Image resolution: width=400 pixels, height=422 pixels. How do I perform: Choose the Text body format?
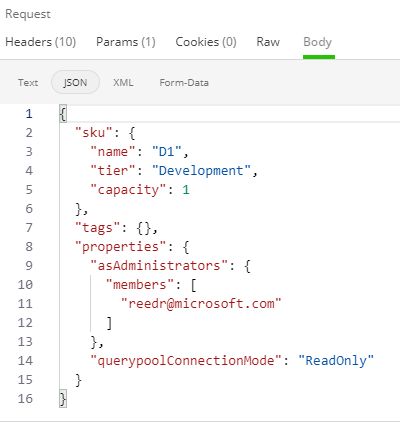point(28,82)
